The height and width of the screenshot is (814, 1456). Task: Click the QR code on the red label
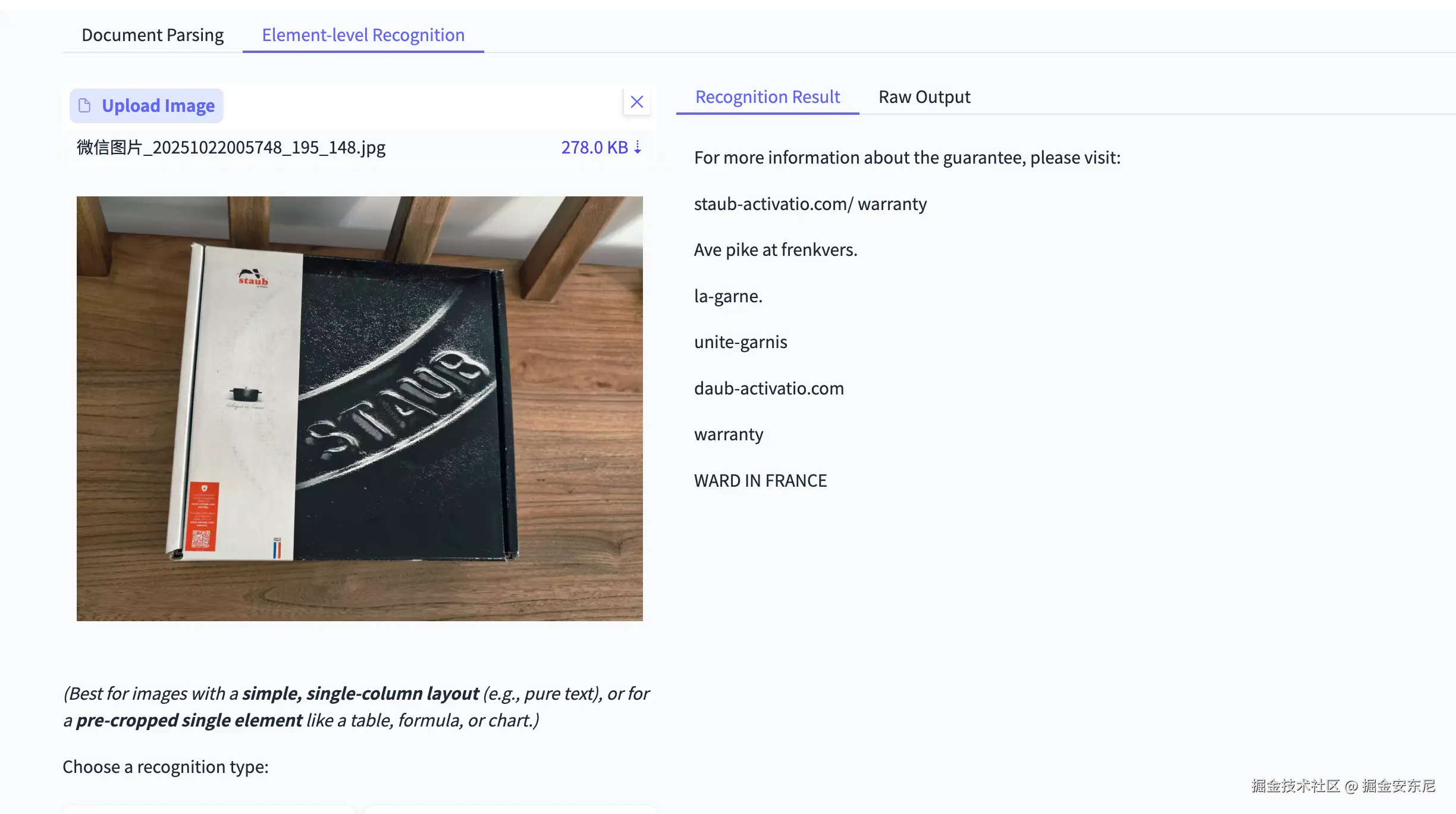(200, 540)
